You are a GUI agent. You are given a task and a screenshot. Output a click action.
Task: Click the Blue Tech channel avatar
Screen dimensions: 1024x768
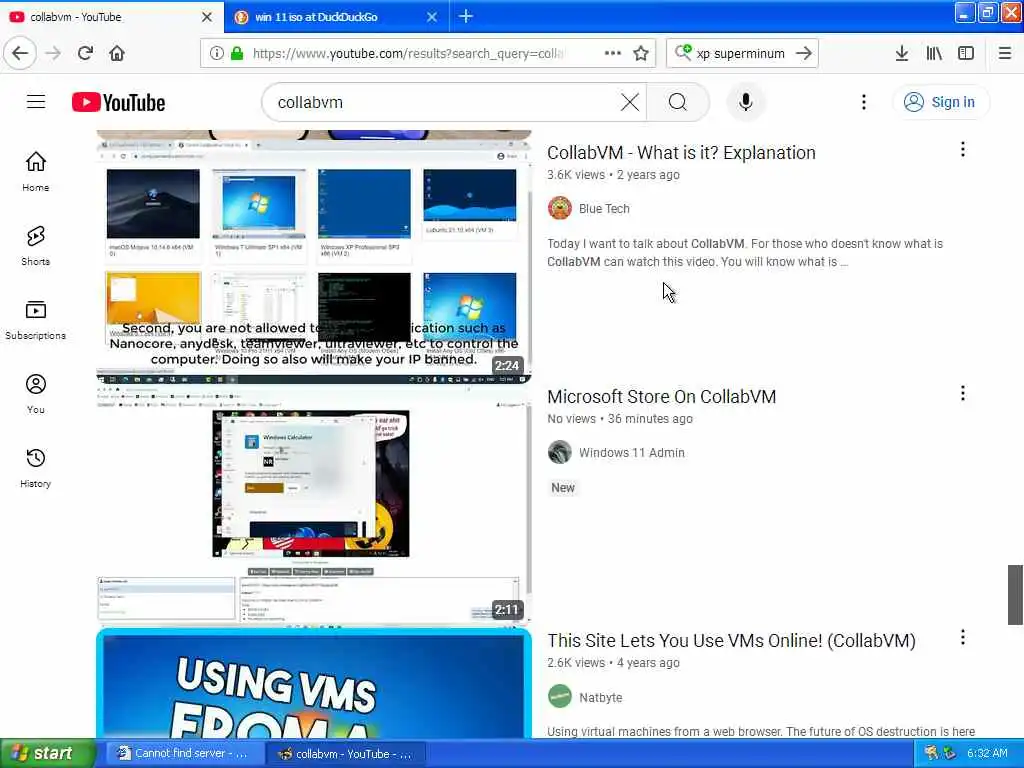point(560,208)
